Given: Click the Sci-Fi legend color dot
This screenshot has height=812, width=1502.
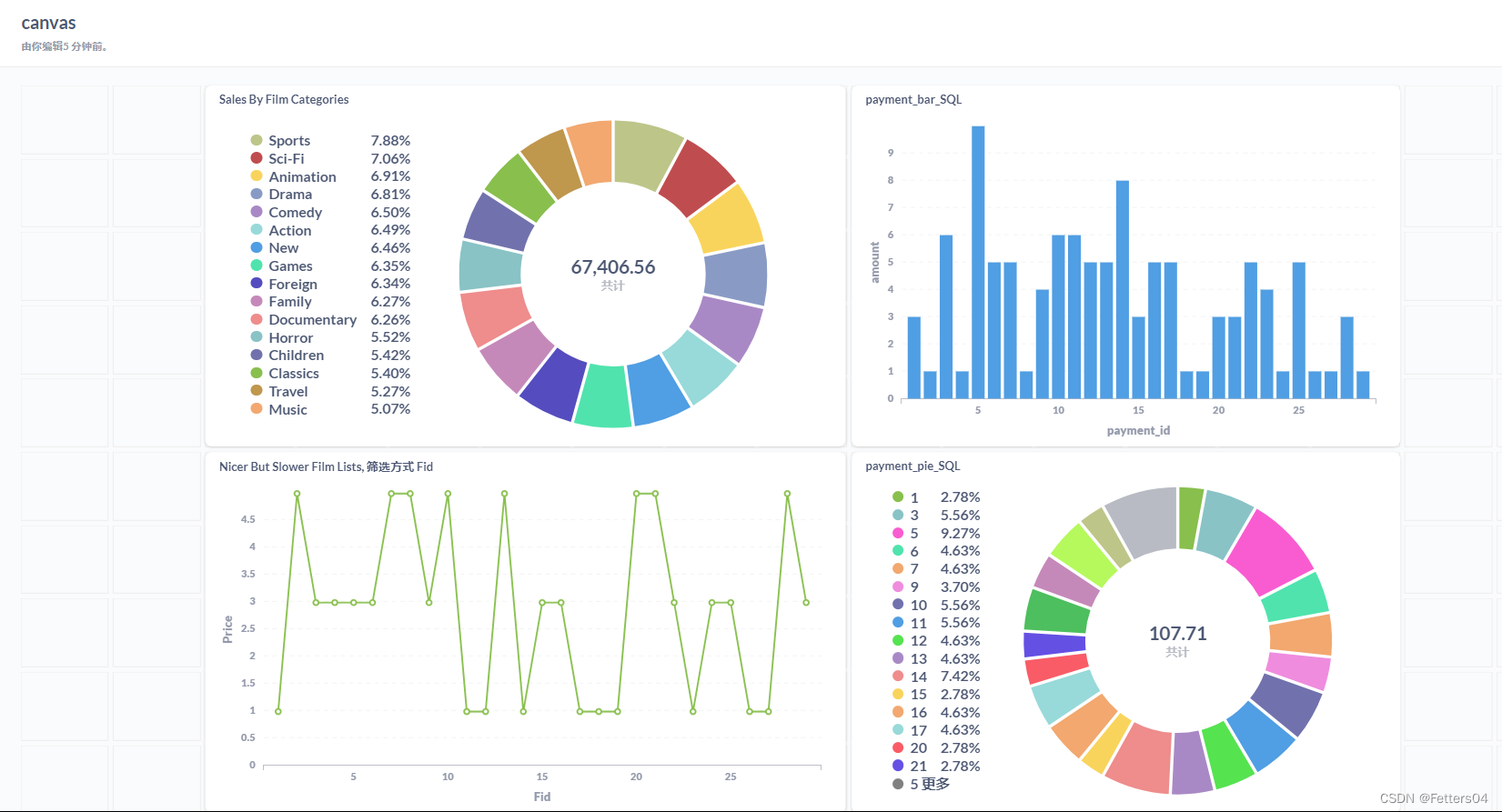Looking at the screenshot, I should (x=257, y=158).
